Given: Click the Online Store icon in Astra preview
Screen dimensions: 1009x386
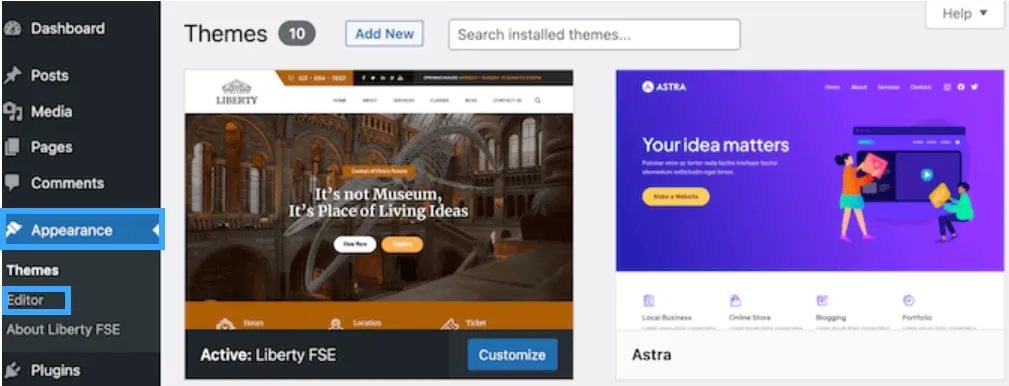Looking at the screenshot, I should (x=735, y=300).
